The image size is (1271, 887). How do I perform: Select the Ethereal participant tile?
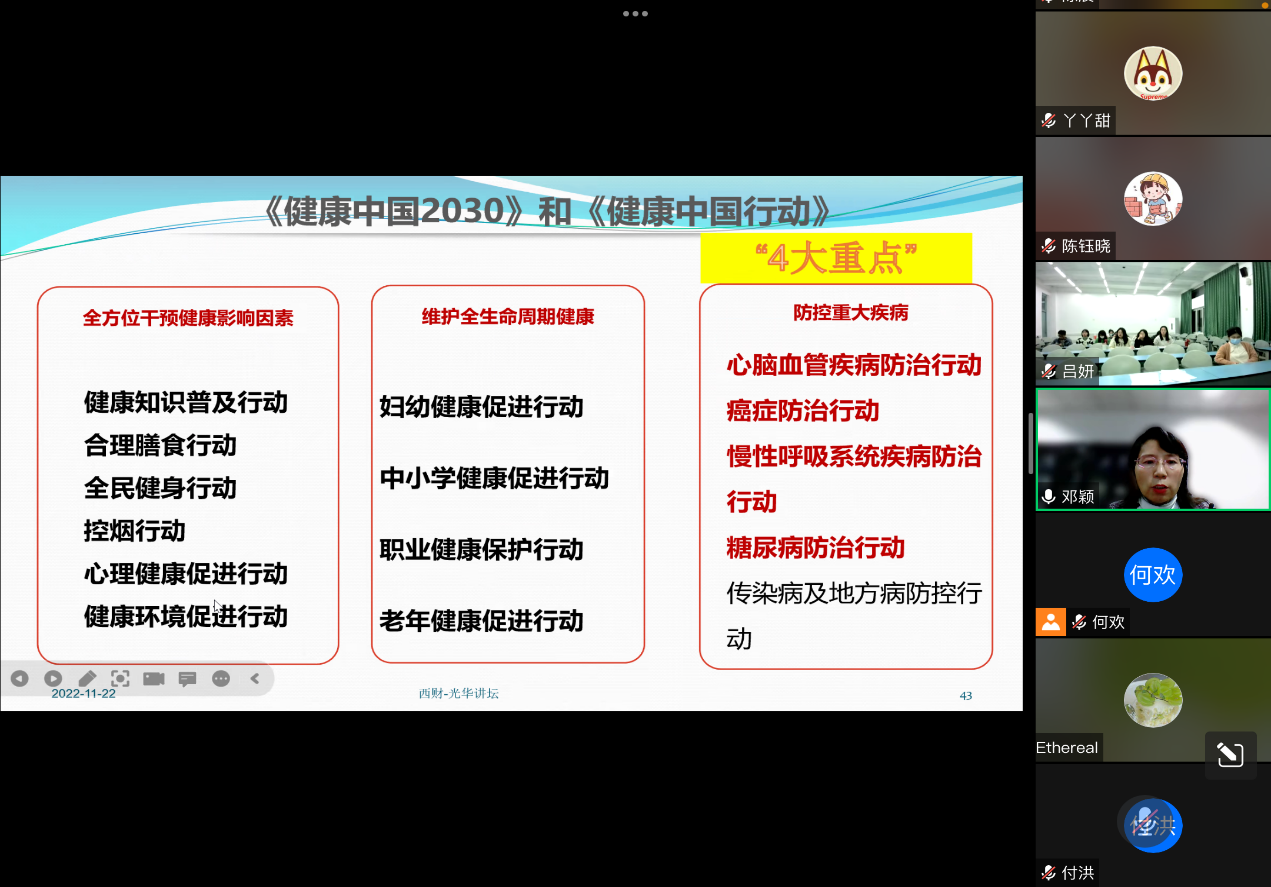tap(1153, 700)
